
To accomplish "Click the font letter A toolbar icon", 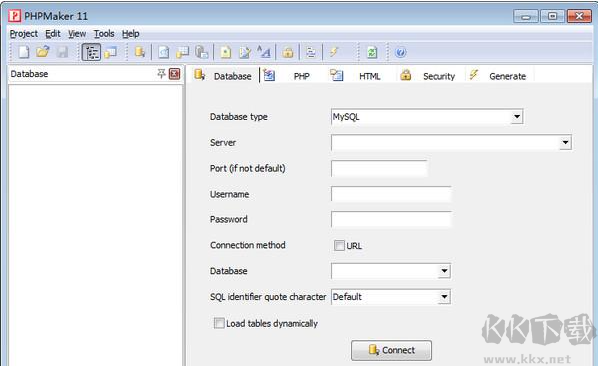I will (264, 52).
